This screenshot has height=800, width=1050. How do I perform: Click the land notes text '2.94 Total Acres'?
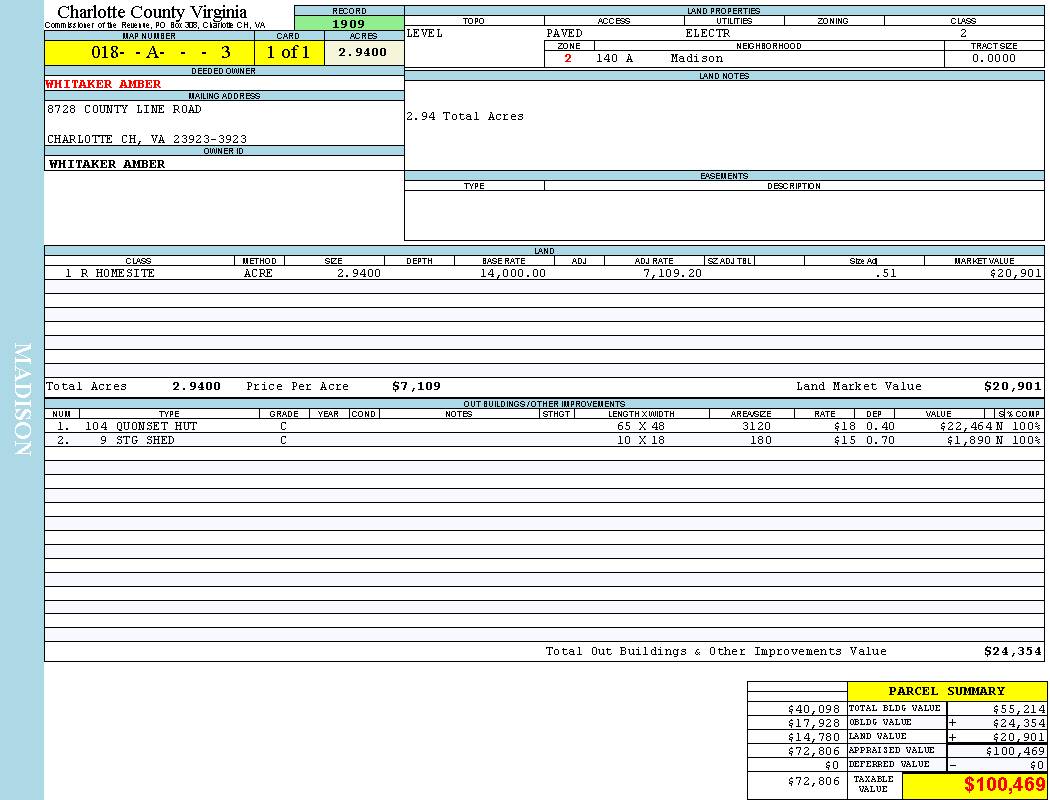pos(465,116)
